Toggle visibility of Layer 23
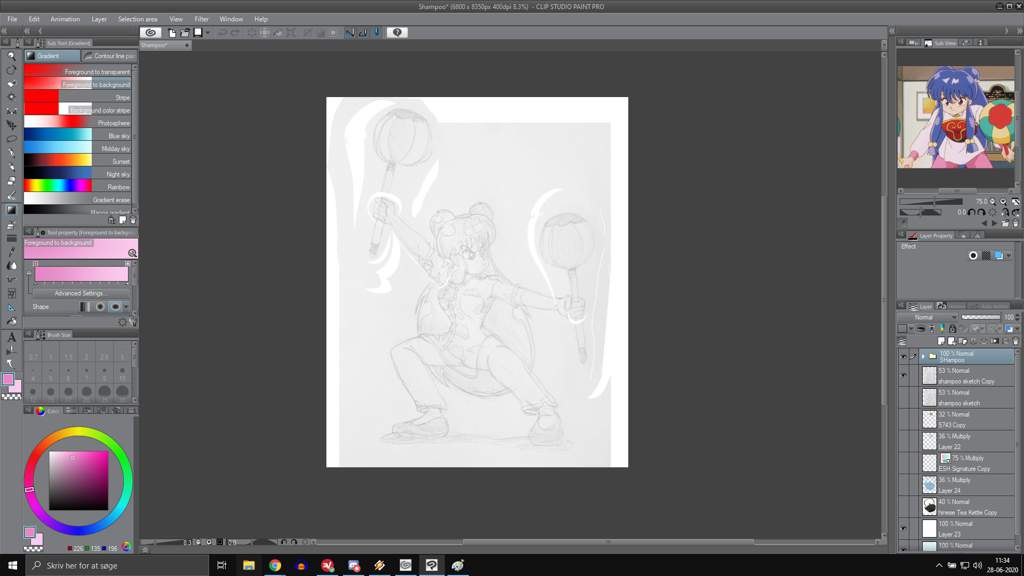 [903, 528]
